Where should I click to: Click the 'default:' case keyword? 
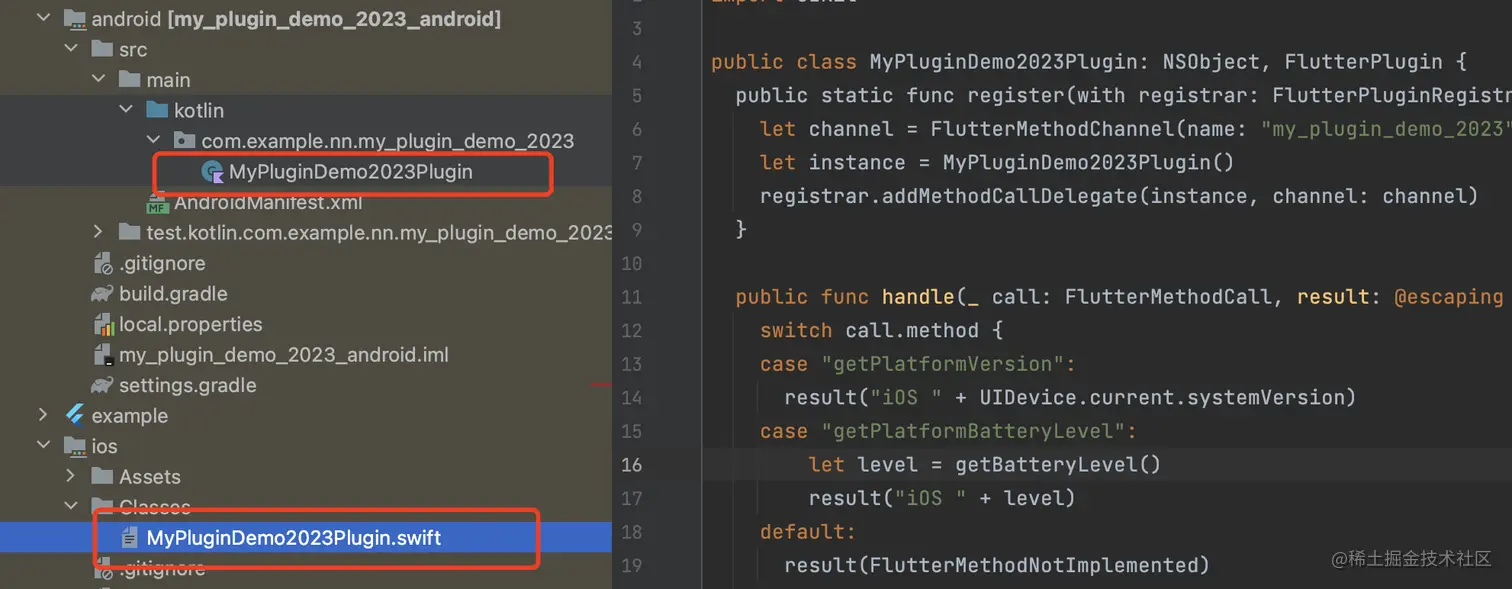pyautogui.click(x=808, y=531)
